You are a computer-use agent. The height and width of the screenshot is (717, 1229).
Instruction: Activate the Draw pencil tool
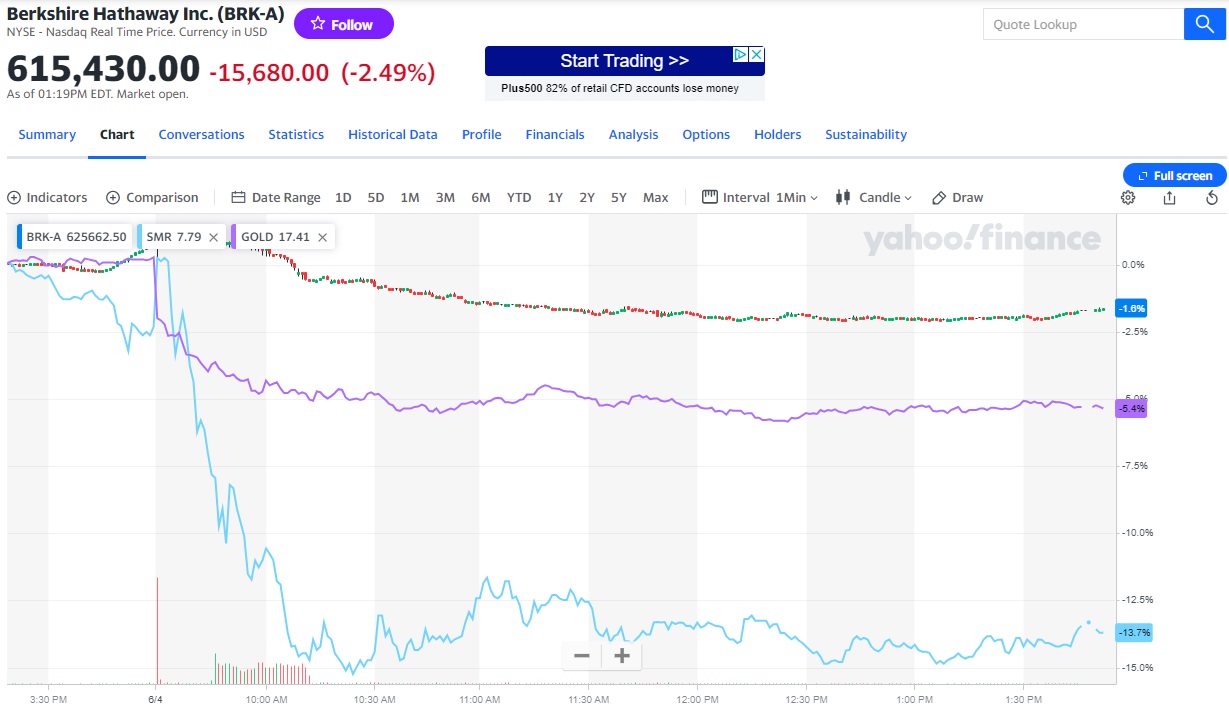pyautogui.click(x=957, y=197)
